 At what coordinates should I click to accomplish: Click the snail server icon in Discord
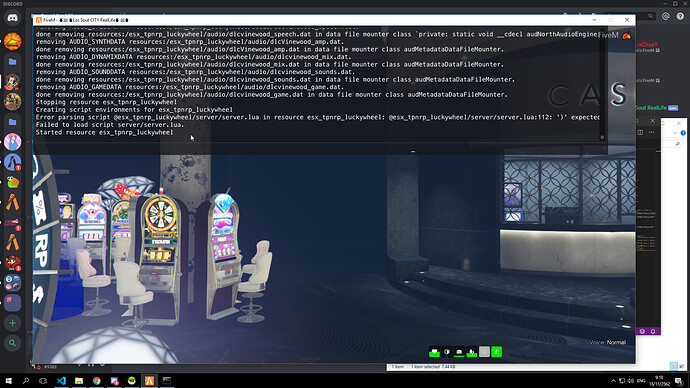tap(12, 182)
